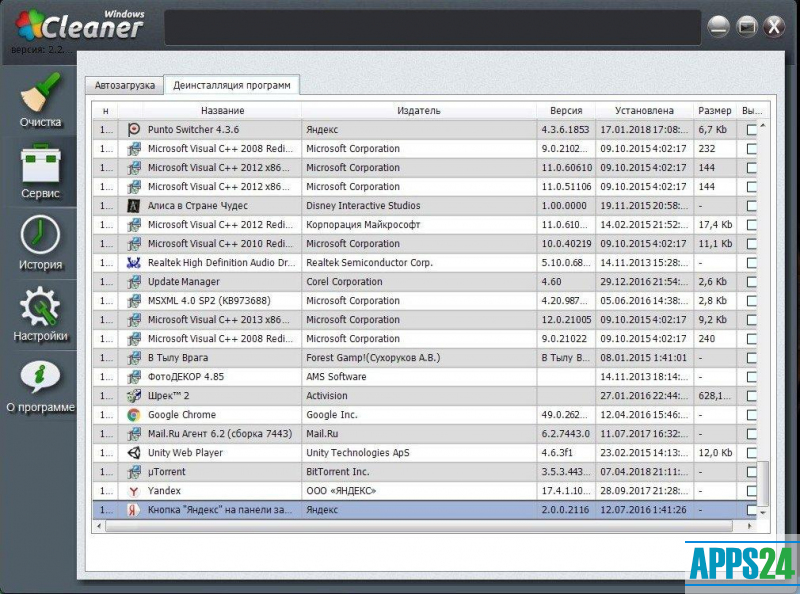Tick the checkbox for Шрек 2

[751, 395]
